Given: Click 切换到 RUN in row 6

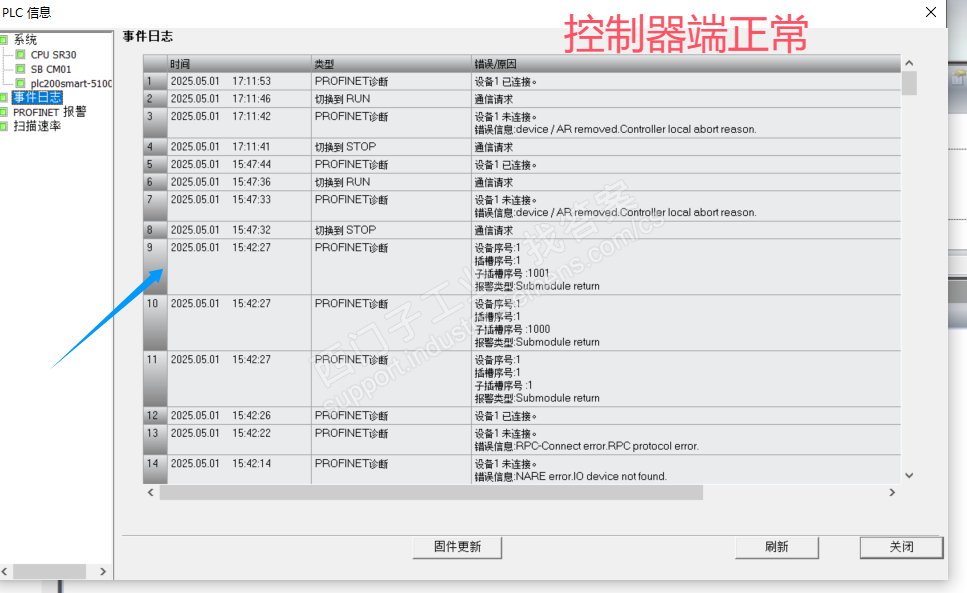Looking at the screenshot, I should coord(342,182).
